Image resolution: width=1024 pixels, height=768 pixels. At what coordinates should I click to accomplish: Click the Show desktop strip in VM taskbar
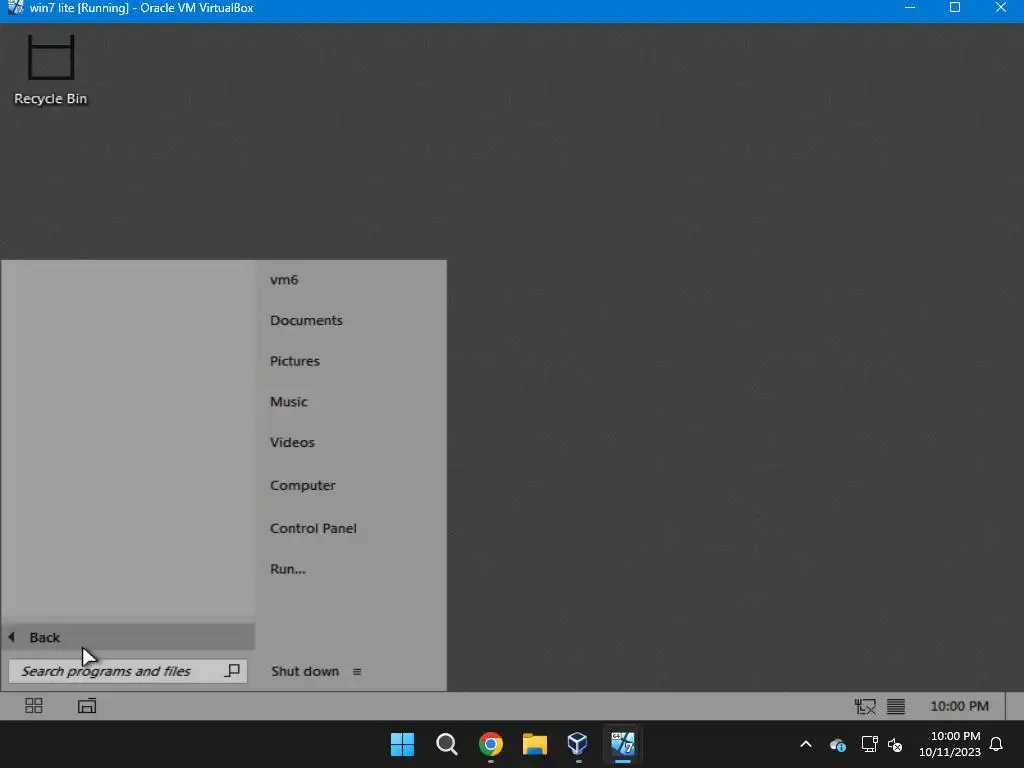click(1015, 706)
